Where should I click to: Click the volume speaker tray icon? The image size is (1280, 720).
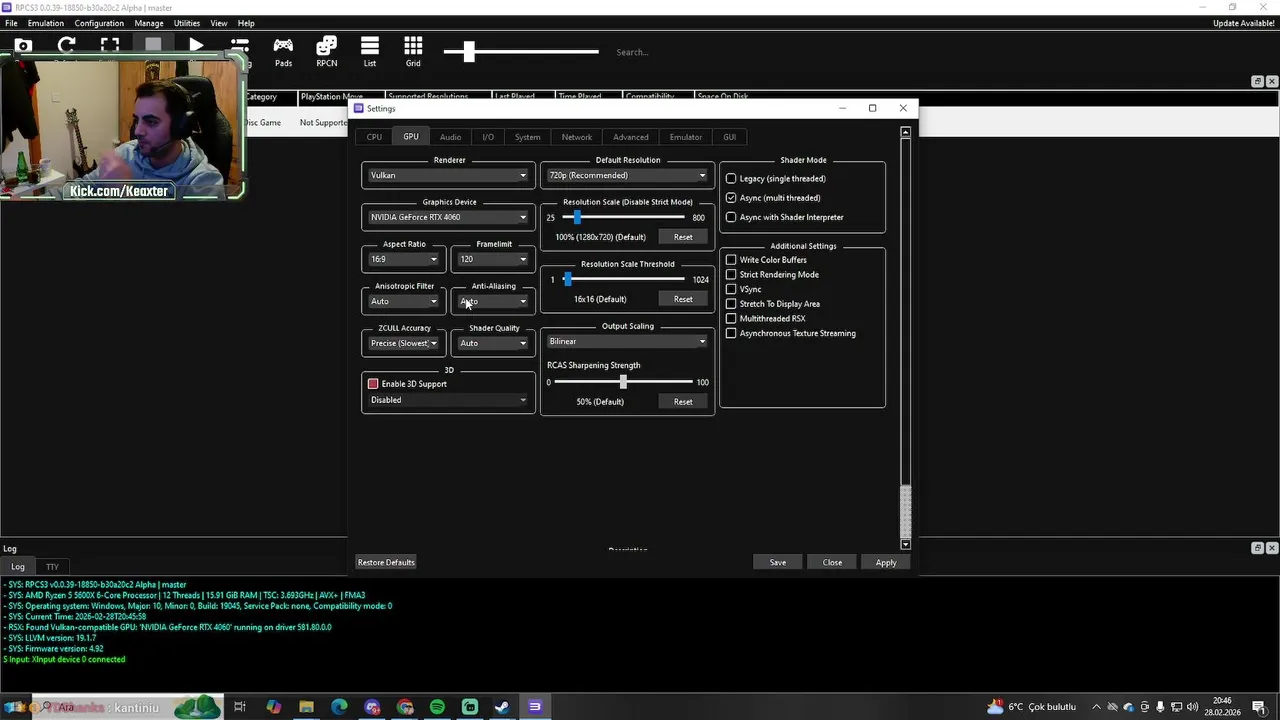(1191, 707)
